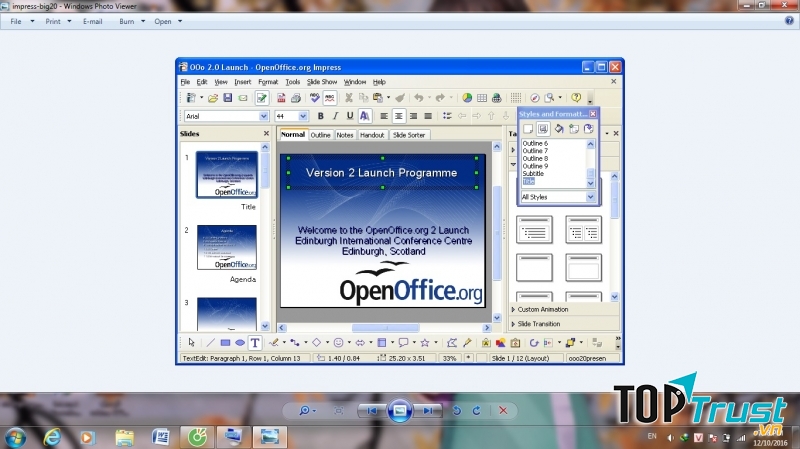Toggle italic formatting

[x=336, y=116]
